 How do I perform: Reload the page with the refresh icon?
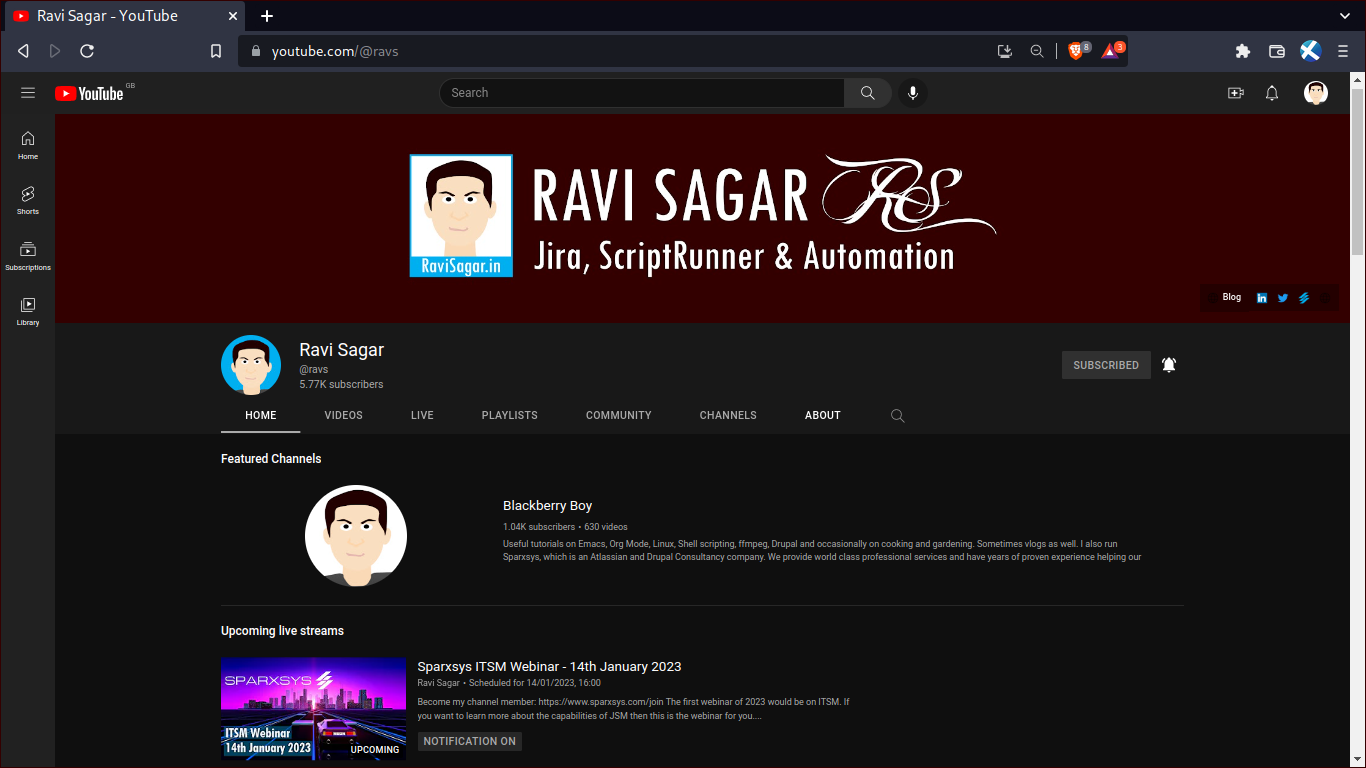click(87, 51)
